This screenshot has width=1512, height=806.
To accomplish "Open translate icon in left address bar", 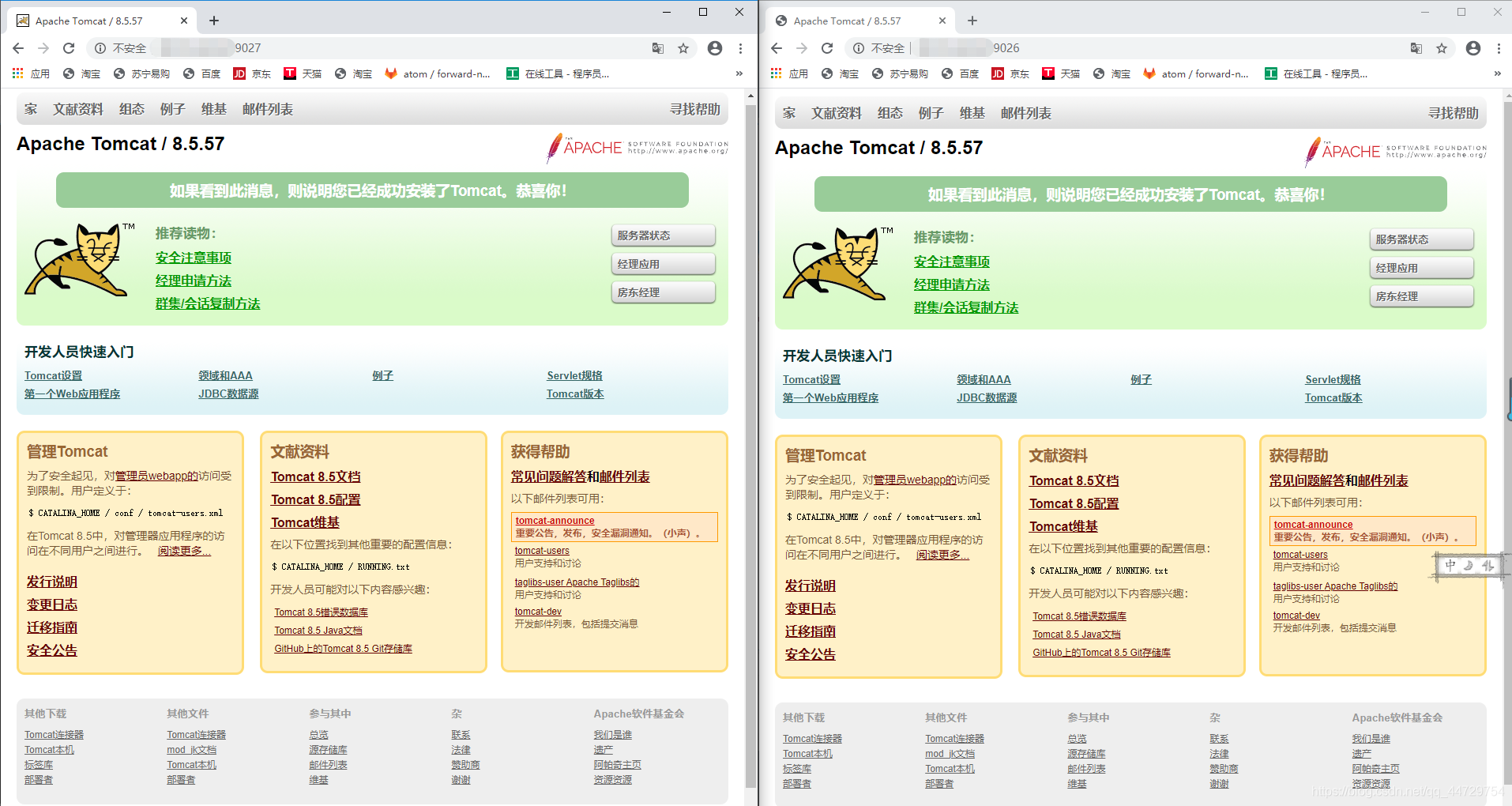I will tap(658, 48).
